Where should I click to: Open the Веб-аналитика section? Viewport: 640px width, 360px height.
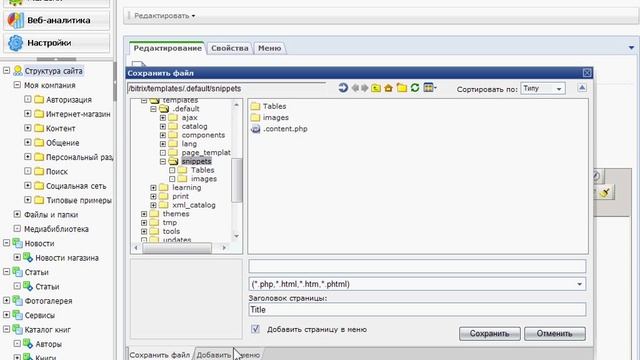[x=56, y=20]
